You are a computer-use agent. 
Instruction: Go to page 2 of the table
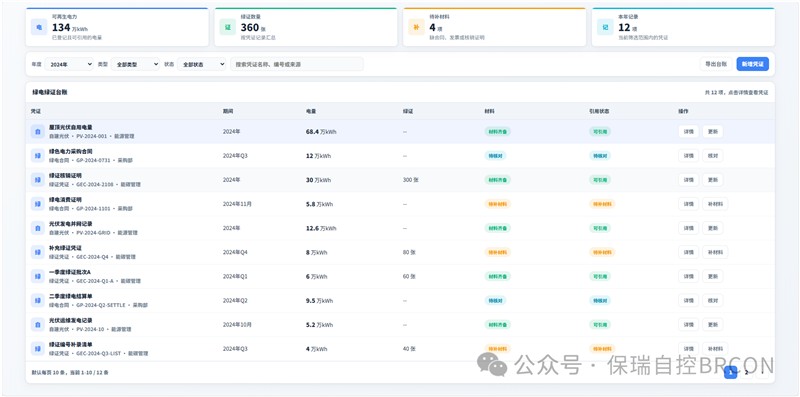pyautogui.click(x=746, y=373)
